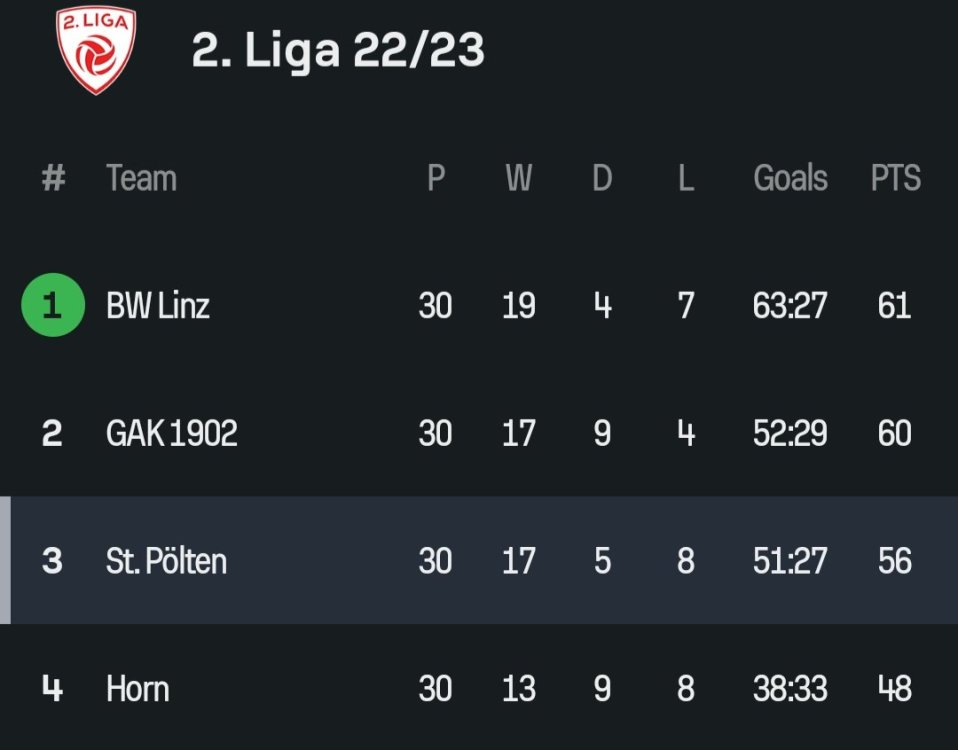This screenshot has height=750, width=958.
Task: Click the position 4 indicator for Horn
Action: [x=52, y=689]
